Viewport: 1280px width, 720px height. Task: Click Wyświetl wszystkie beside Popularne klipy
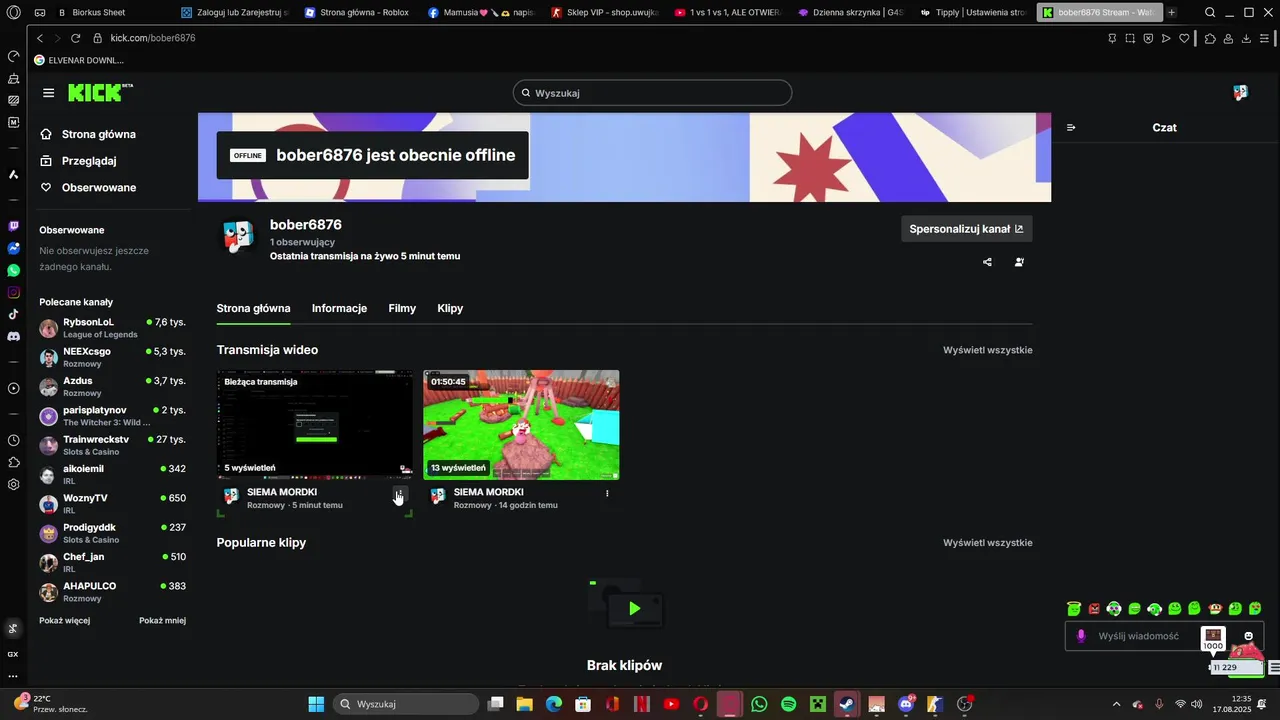pyautogui.click(x=987, y=543)
